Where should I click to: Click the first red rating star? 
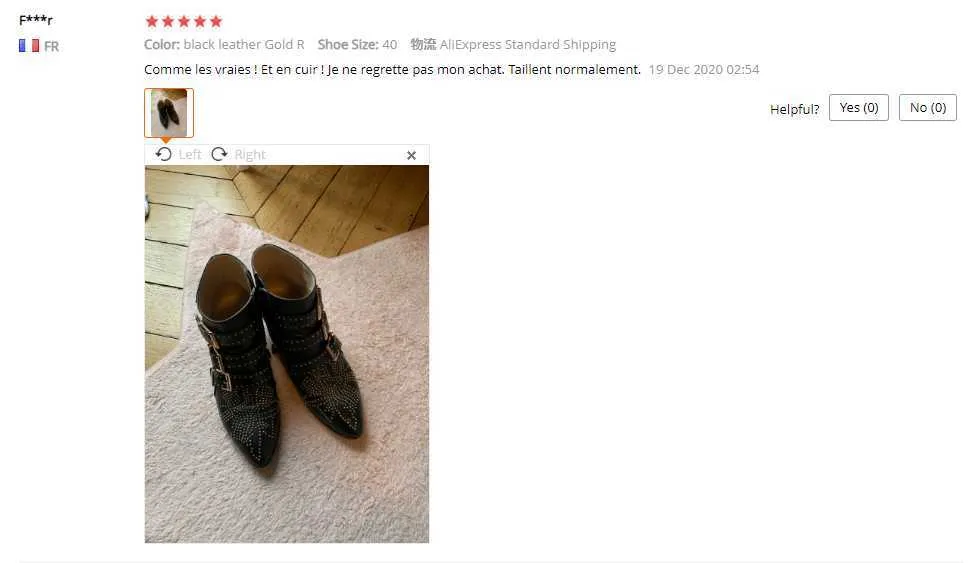click(x=152, y=21)
